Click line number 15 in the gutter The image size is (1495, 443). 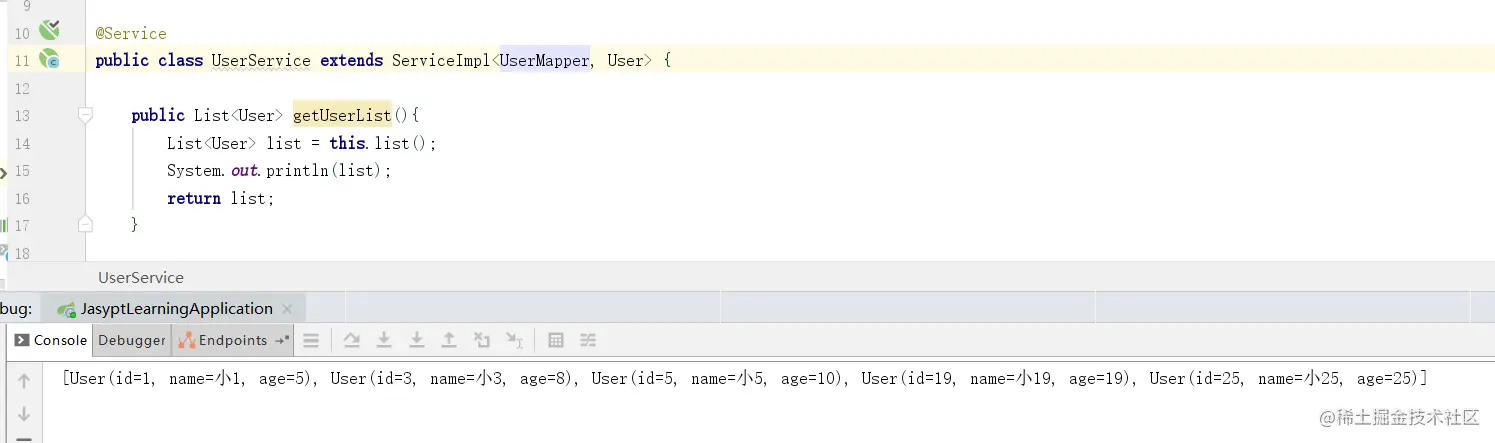click(21, 171)
